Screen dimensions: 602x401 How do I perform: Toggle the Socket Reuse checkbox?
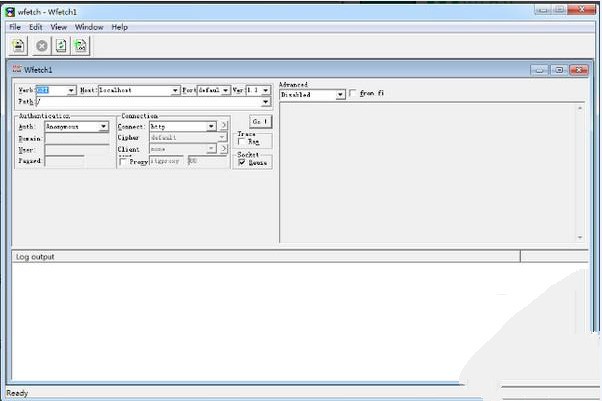pyautogui.click(x=242, y=162)
